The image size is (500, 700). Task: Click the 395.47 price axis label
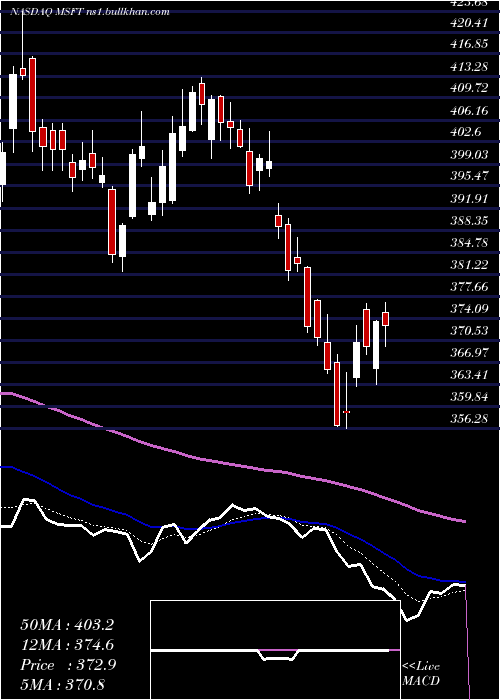coord(468,176)
